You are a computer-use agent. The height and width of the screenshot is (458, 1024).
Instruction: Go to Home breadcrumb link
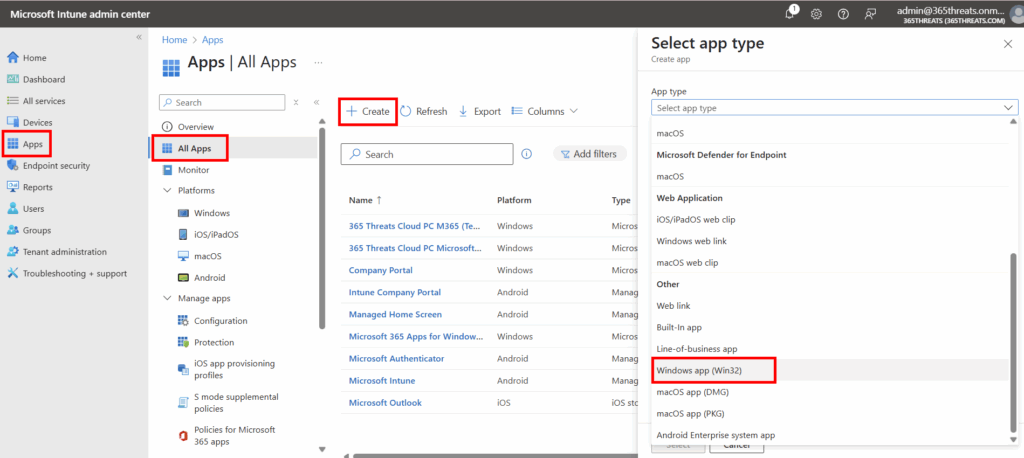pyautogui.click(x=174, y=40)
